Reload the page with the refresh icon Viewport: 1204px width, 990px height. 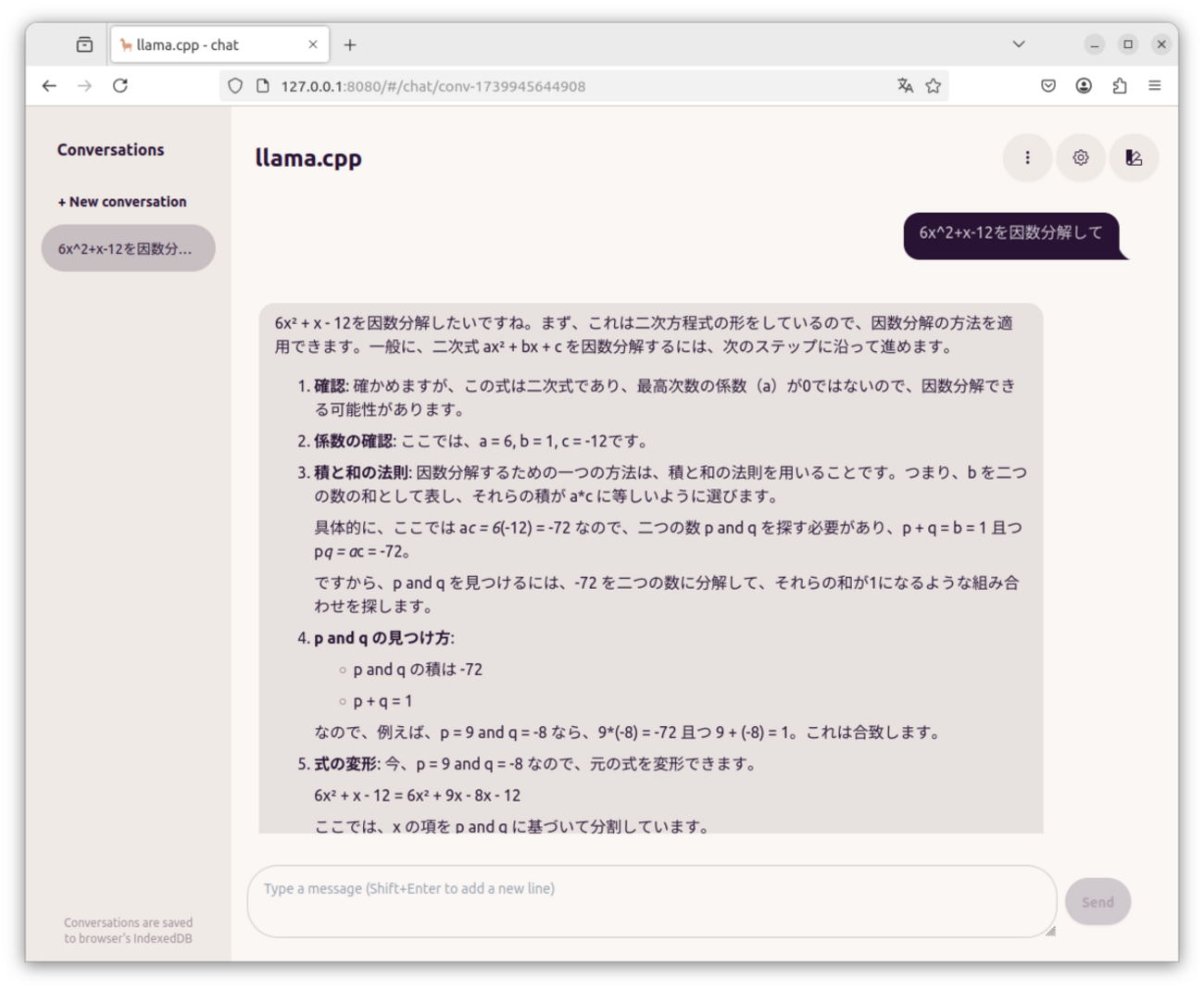(x=120, y=85)
